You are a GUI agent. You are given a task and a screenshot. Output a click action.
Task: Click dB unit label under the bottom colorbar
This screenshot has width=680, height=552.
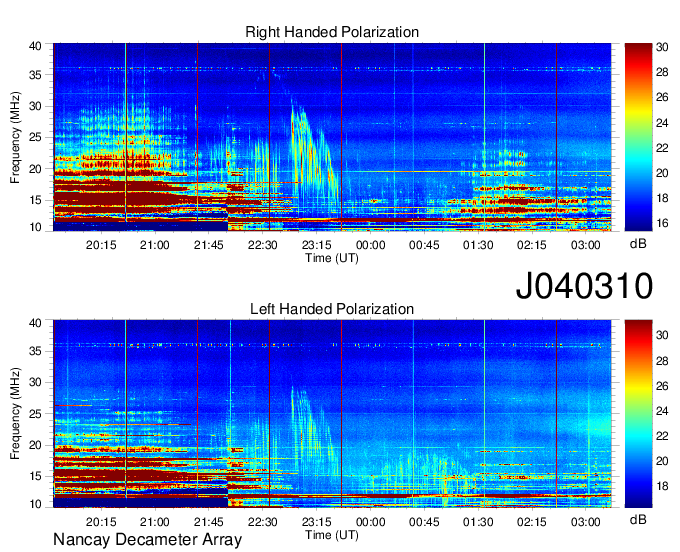638,519
